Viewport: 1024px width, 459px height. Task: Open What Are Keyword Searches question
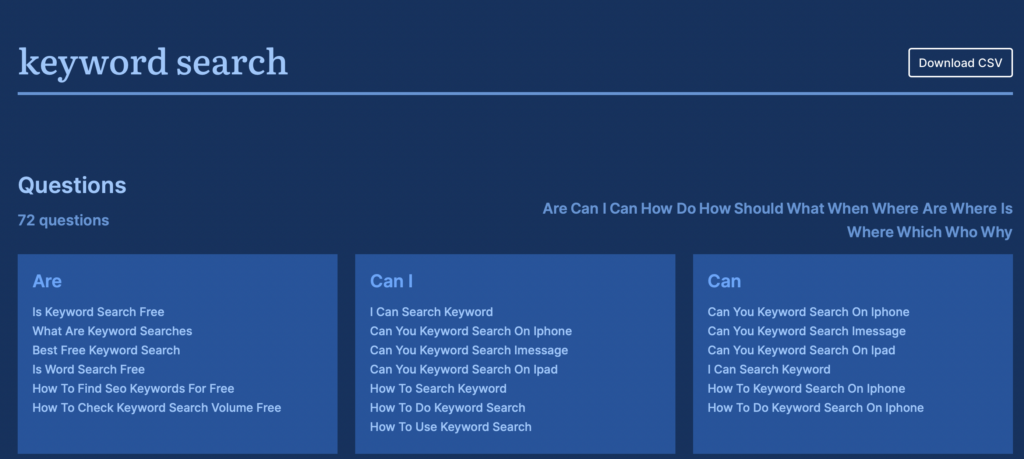[x=112, y=331]
